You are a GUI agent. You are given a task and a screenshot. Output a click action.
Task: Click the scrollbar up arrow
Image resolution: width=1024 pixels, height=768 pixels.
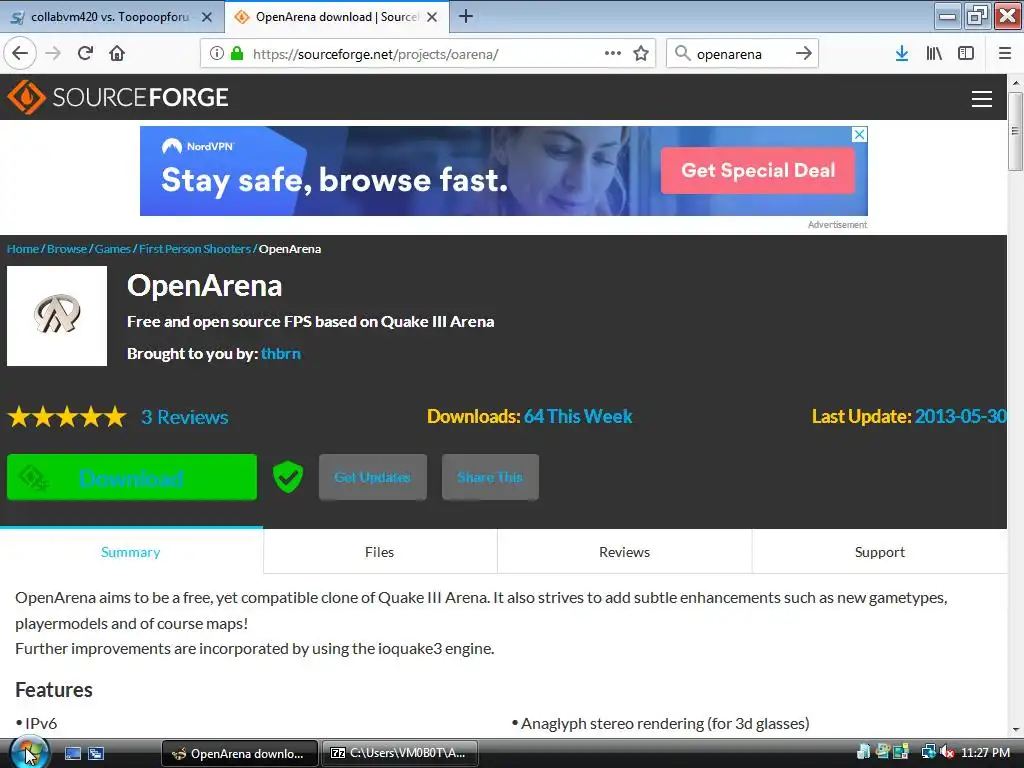1015,83
